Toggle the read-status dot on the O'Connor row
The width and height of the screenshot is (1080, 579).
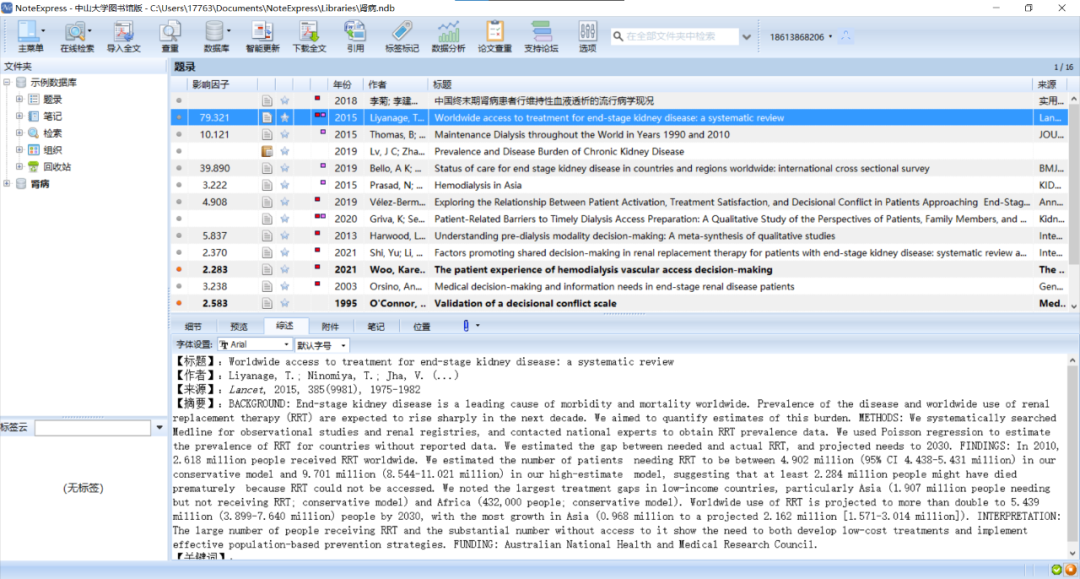coord(179,304)
